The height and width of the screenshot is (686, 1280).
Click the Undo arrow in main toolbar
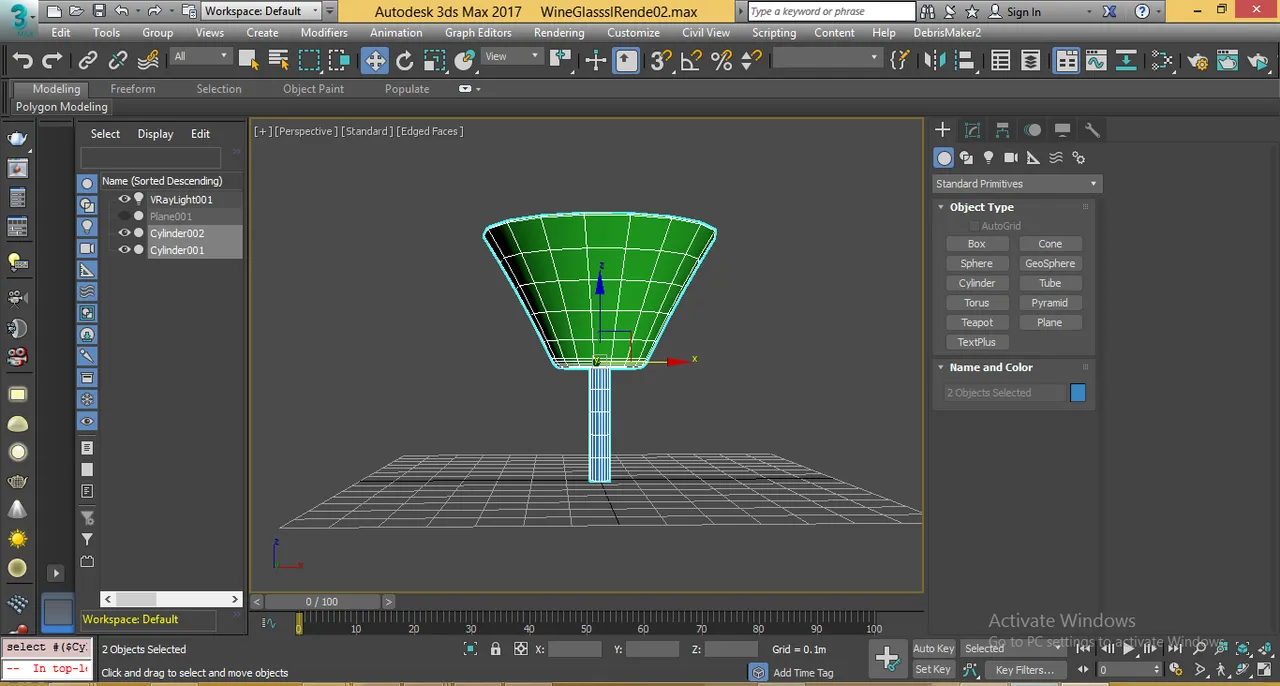22,61
